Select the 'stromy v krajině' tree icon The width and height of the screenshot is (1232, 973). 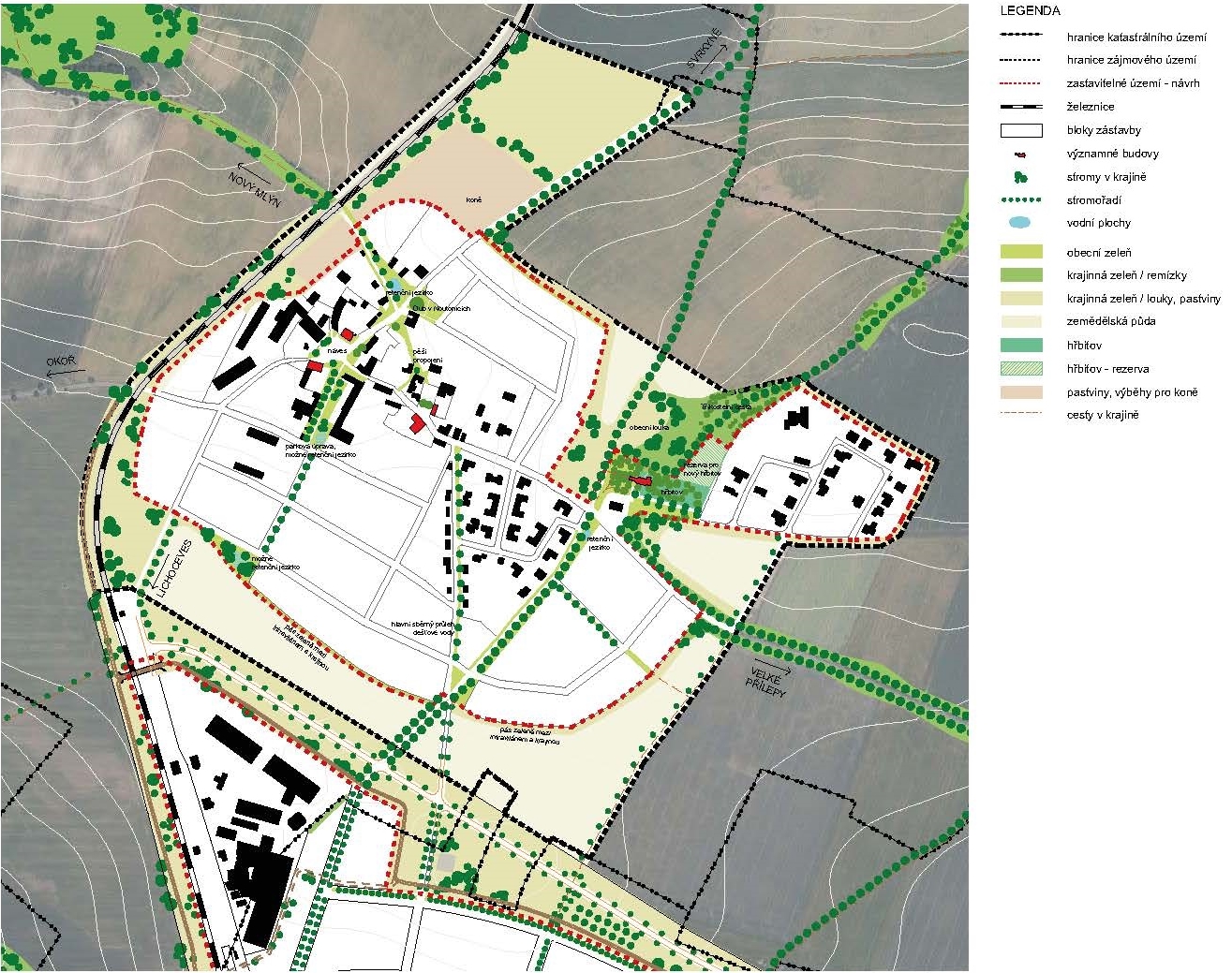(1020, 177)
